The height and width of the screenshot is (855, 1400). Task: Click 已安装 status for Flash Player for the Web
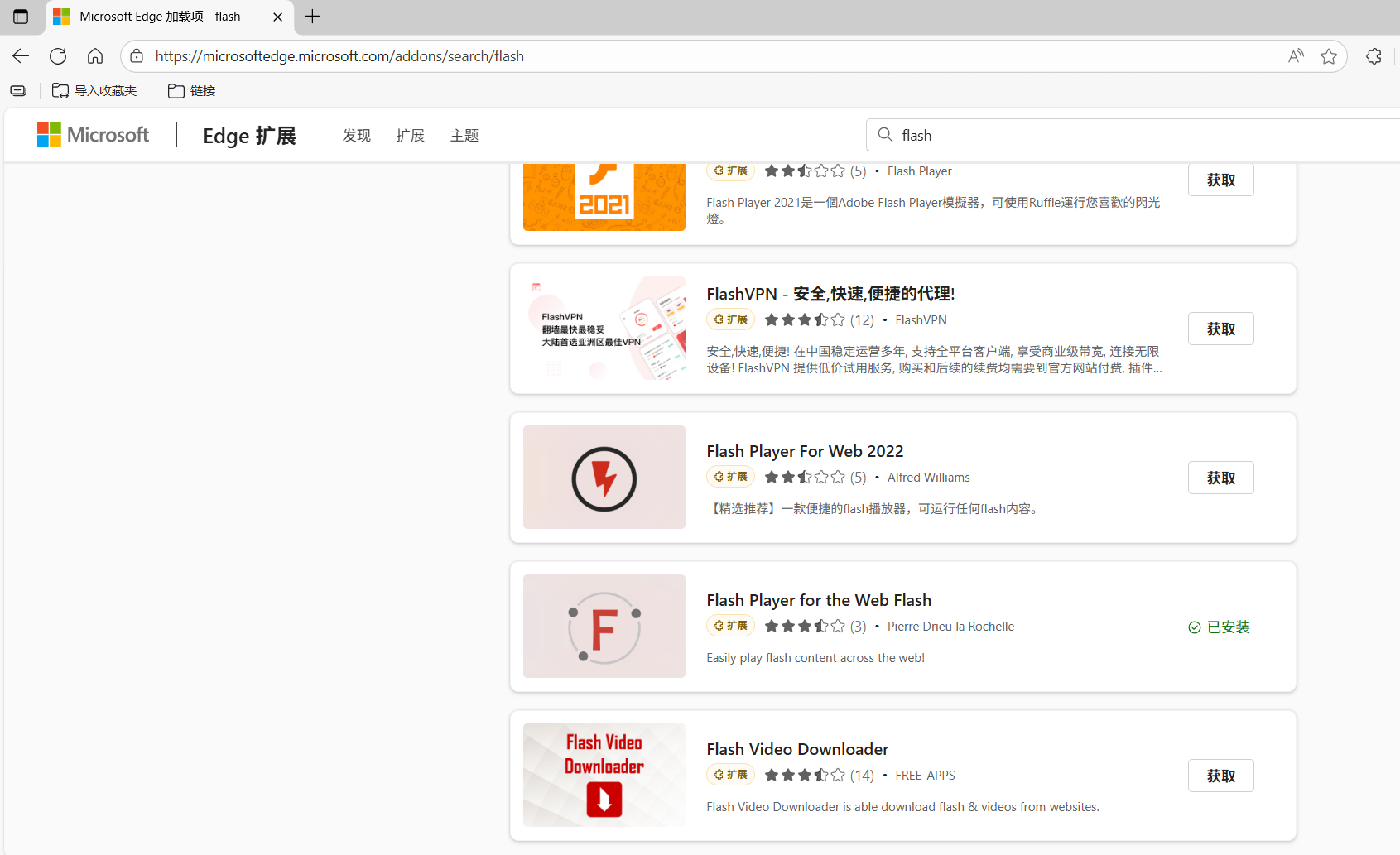point(1220,627)
